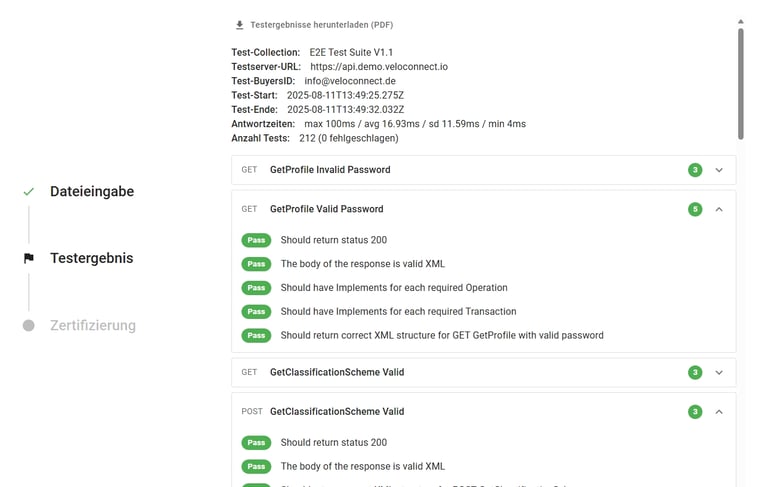Click the green count badge on GetProfile Invalid Password

coord(695,170)
